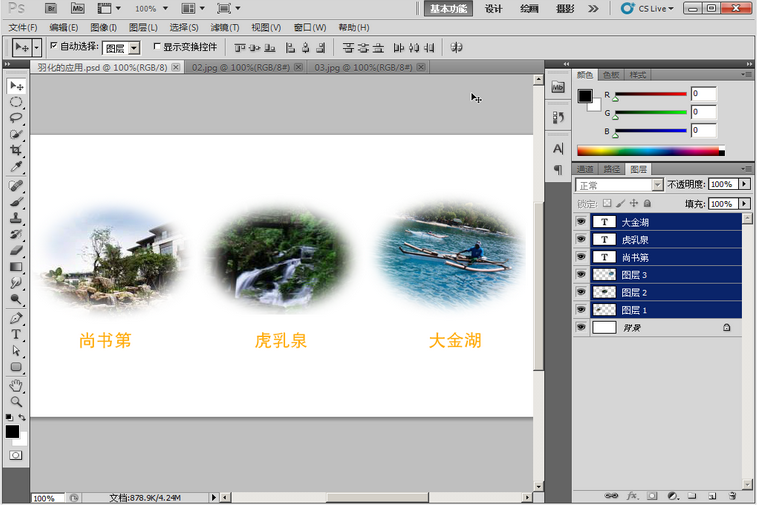Viewport: 757px width, 505px height.
Task: Select the Eyedropper tool
Action: pos(16,167)
